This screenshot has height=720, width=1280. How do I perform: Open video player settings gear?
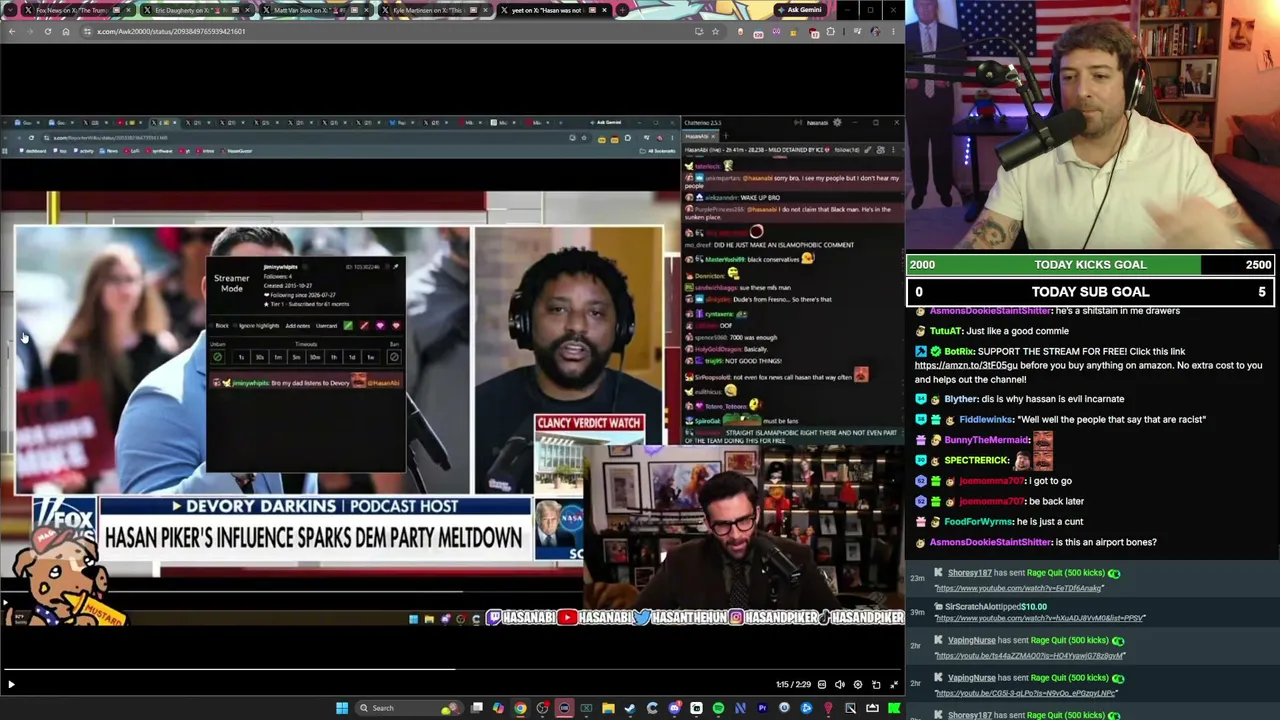(858, 685)
